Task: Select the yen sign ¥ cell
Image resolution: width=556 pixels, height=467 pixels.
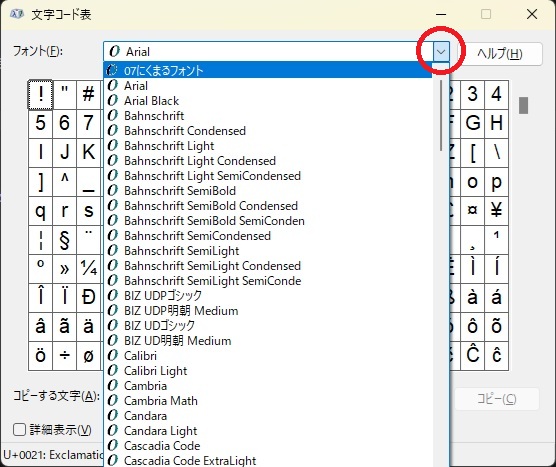Action: (496, 211)
